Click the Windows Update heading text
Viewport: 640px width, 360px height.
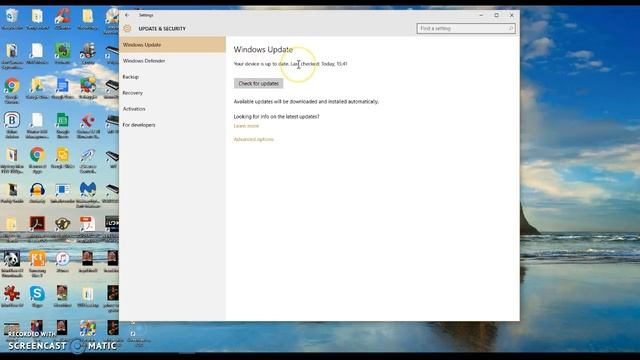click(263, 49)
